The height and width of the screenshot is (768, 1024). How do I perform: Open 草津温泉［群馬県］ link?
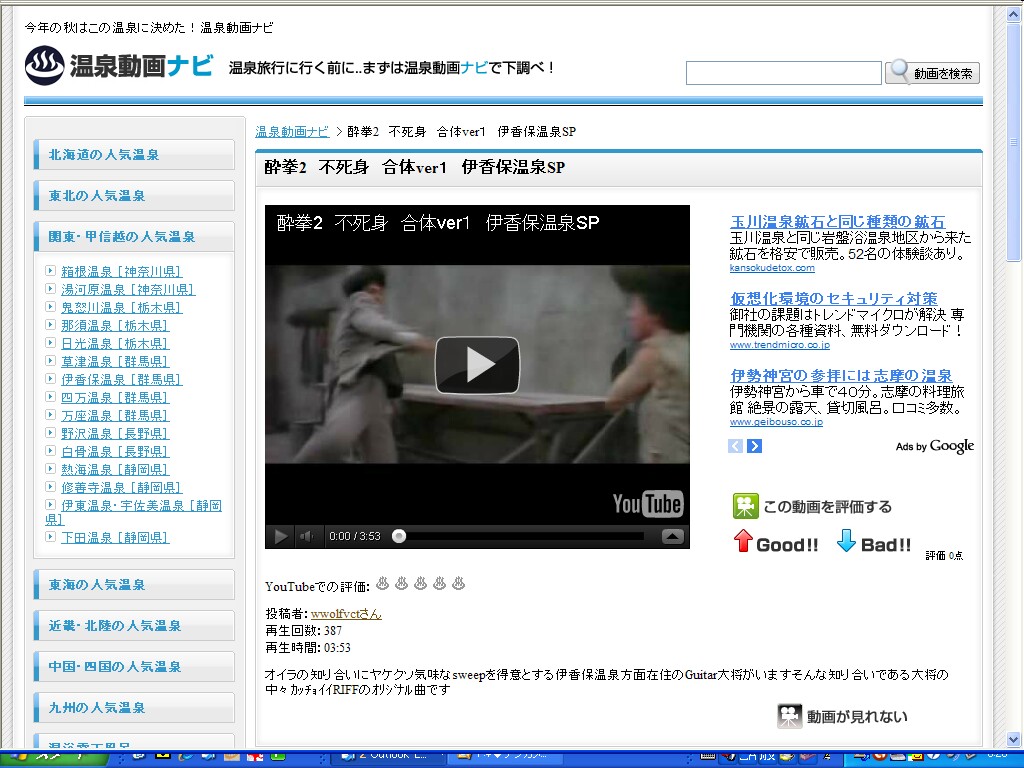[115, 361]
